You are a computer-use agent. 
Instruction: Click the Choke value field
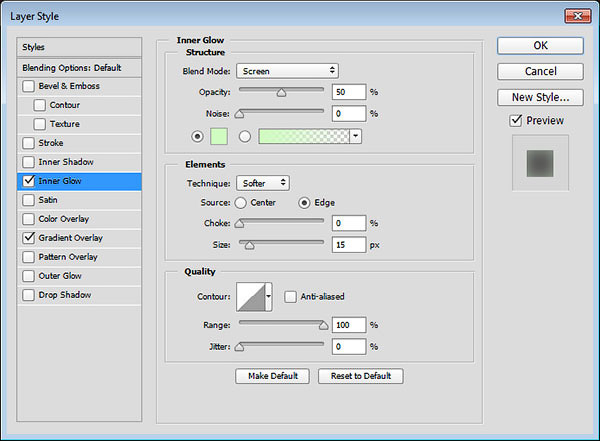[x=349, y=223]
